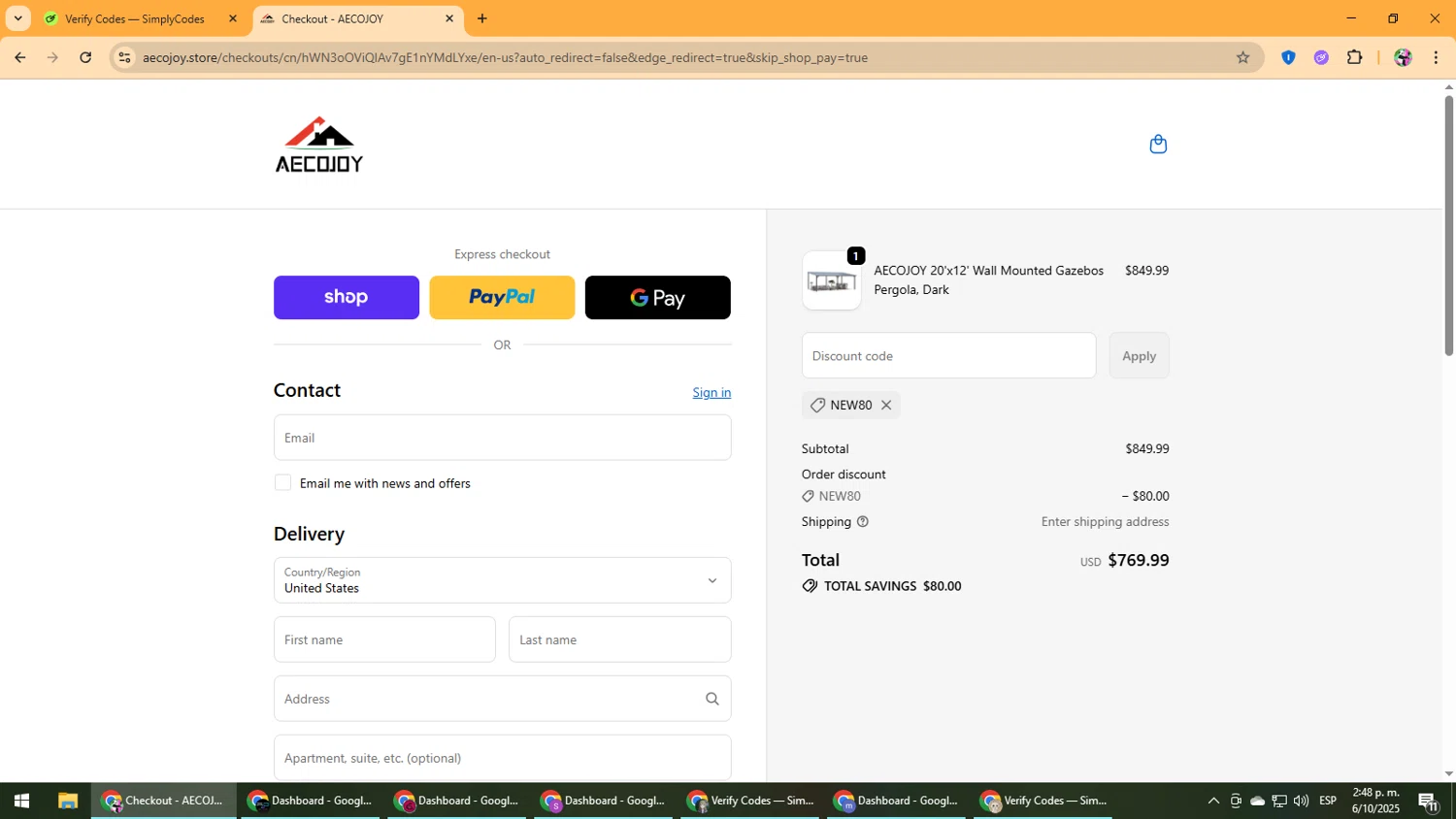The height and width of the screenshot is (819, 1456).
Task: Focus the Discount code field
Action: [948, 356]
